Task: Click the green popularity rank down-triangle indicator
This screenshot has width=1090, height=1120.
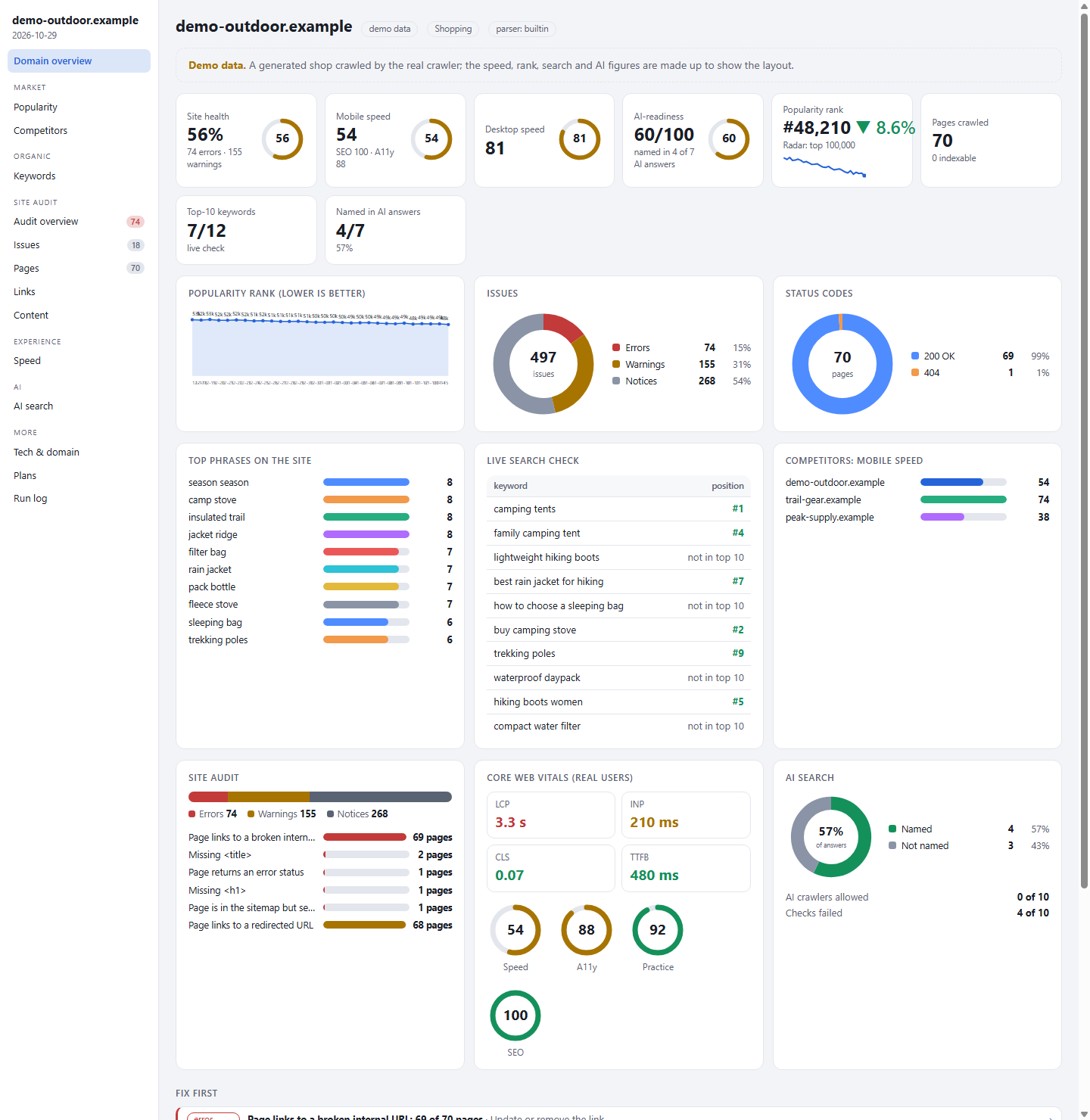Action: pyautogui.click(x=863, y=128)
